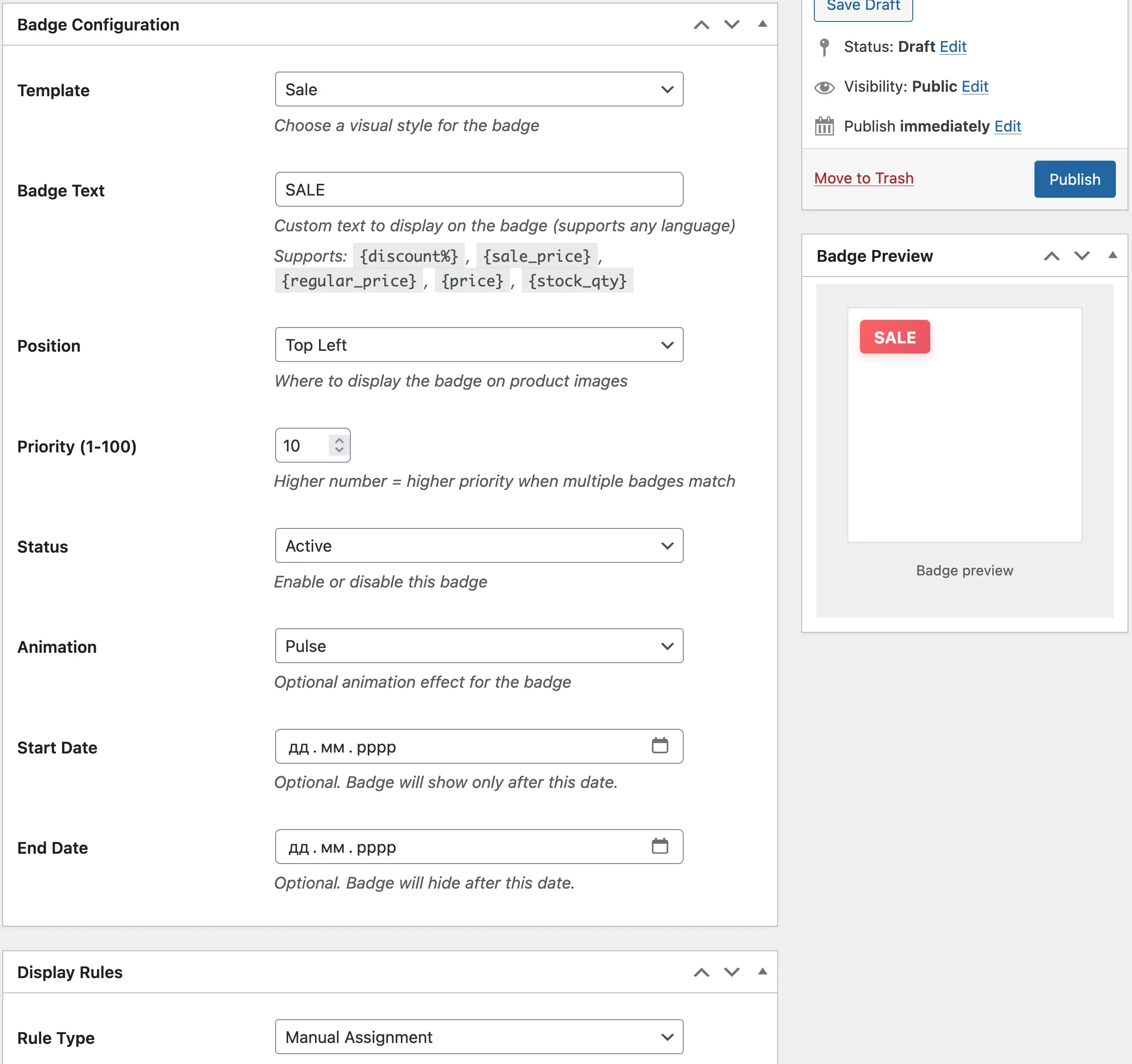Edit the Visibility setting

pos(974,86)
